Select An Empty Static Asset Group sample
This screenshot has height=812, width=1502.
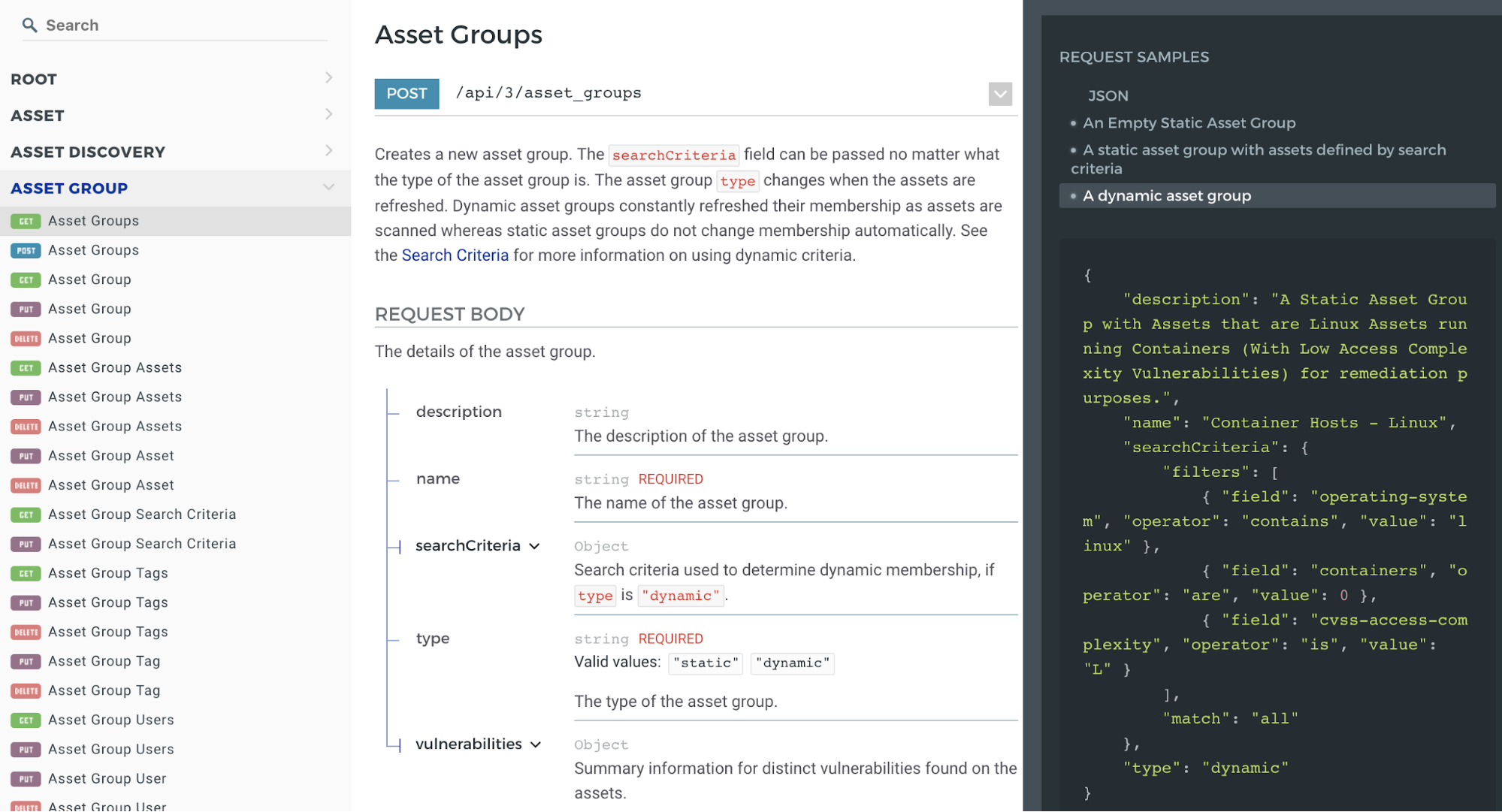coord(1189,123)
